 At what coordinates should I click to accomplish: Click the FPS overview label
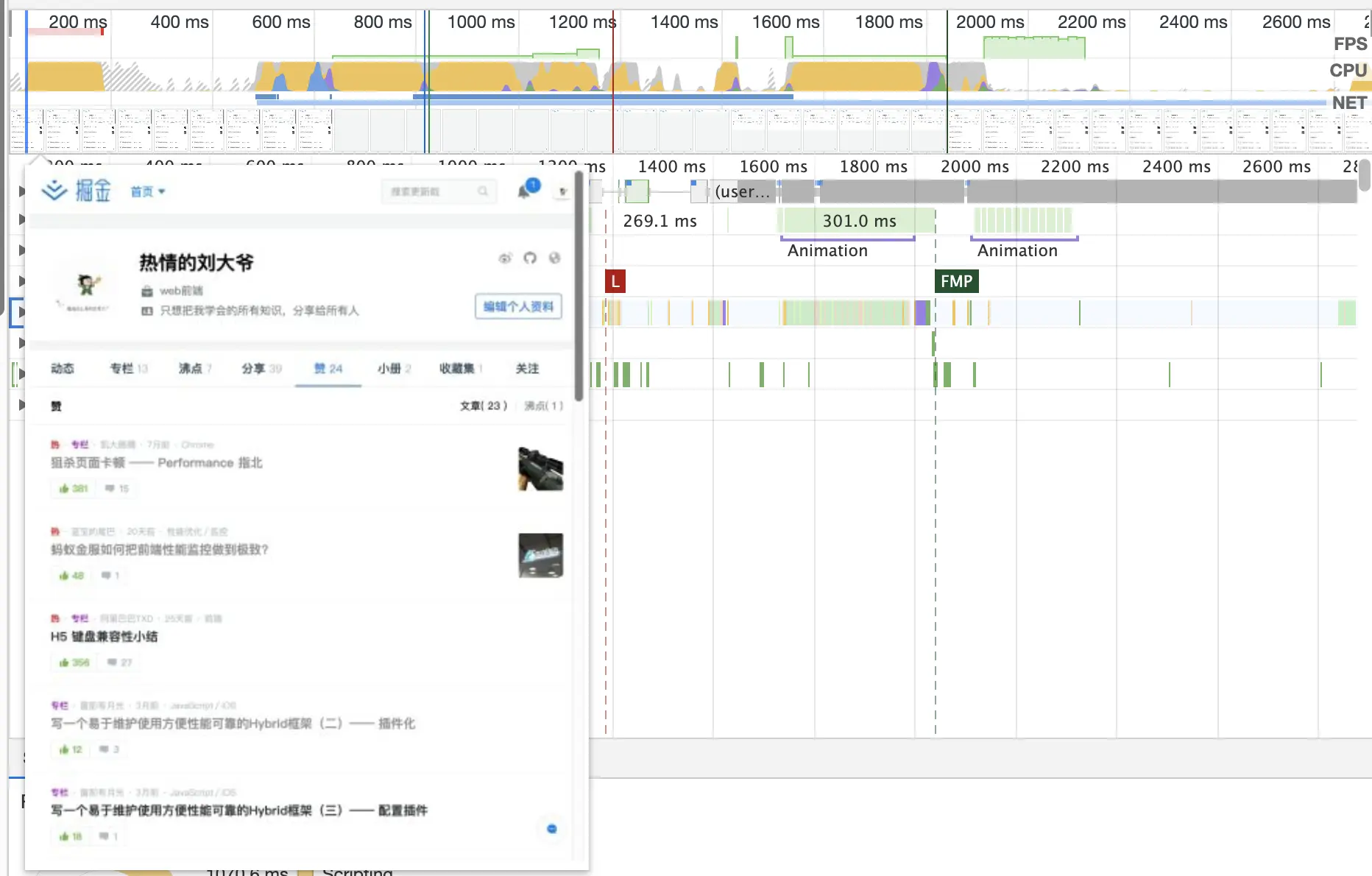[1350, 44]
